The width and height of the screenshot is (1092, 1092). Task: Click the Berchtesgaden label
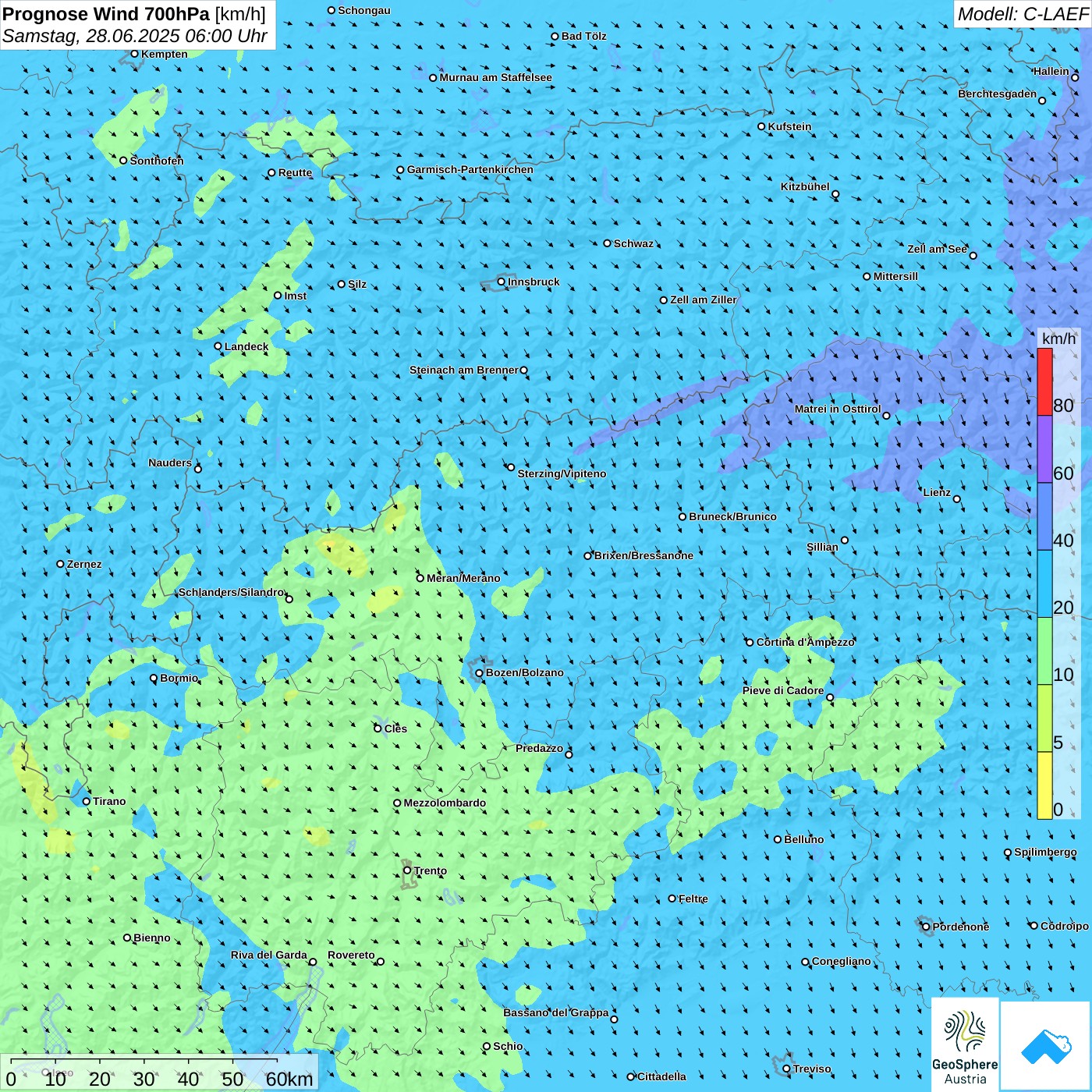(x=998, y=94)
